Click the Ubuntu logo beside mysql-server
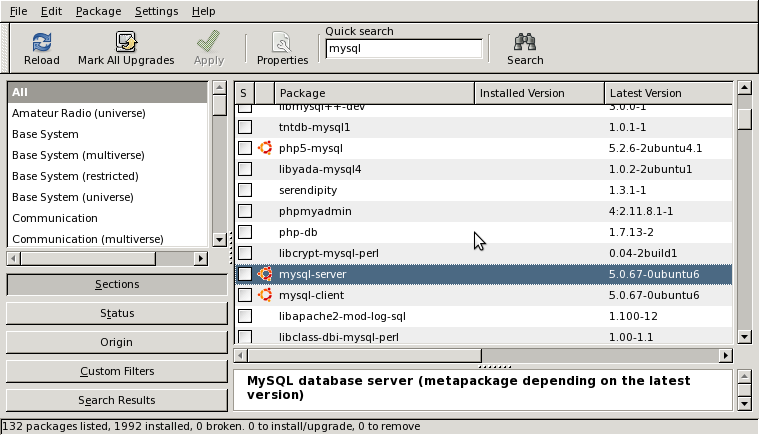Image resolution: width=759 pixels, height=435 pixels. [265, 274]
